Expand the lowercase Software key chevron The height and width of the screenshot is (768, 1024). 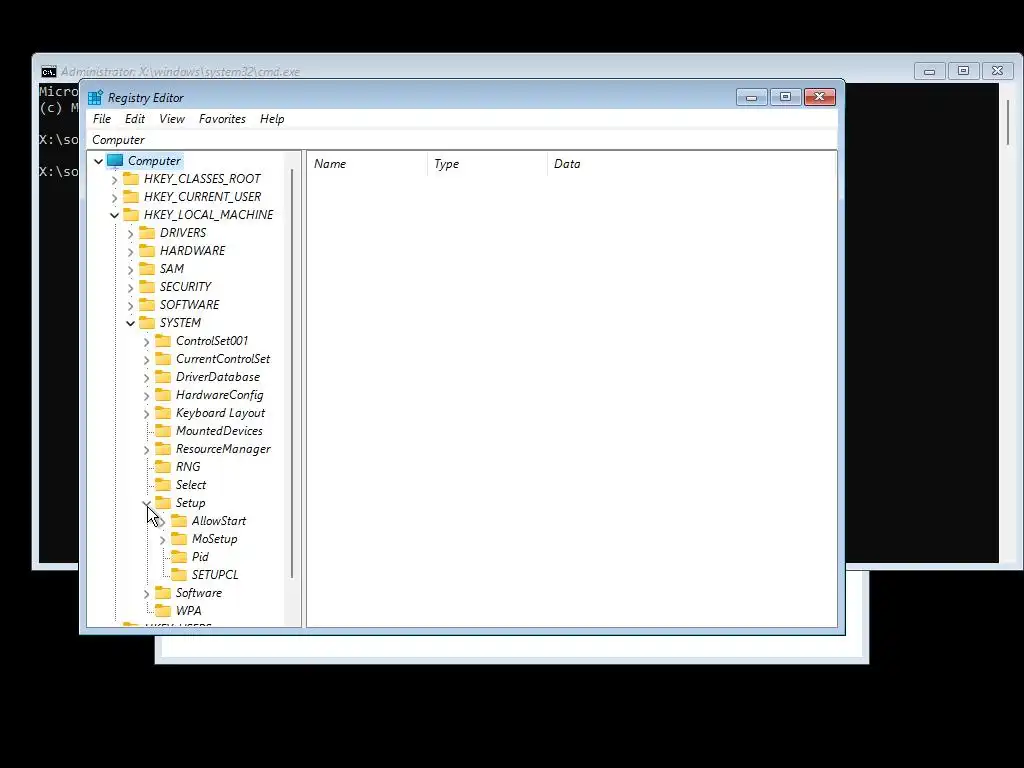(x=146, y=594)
